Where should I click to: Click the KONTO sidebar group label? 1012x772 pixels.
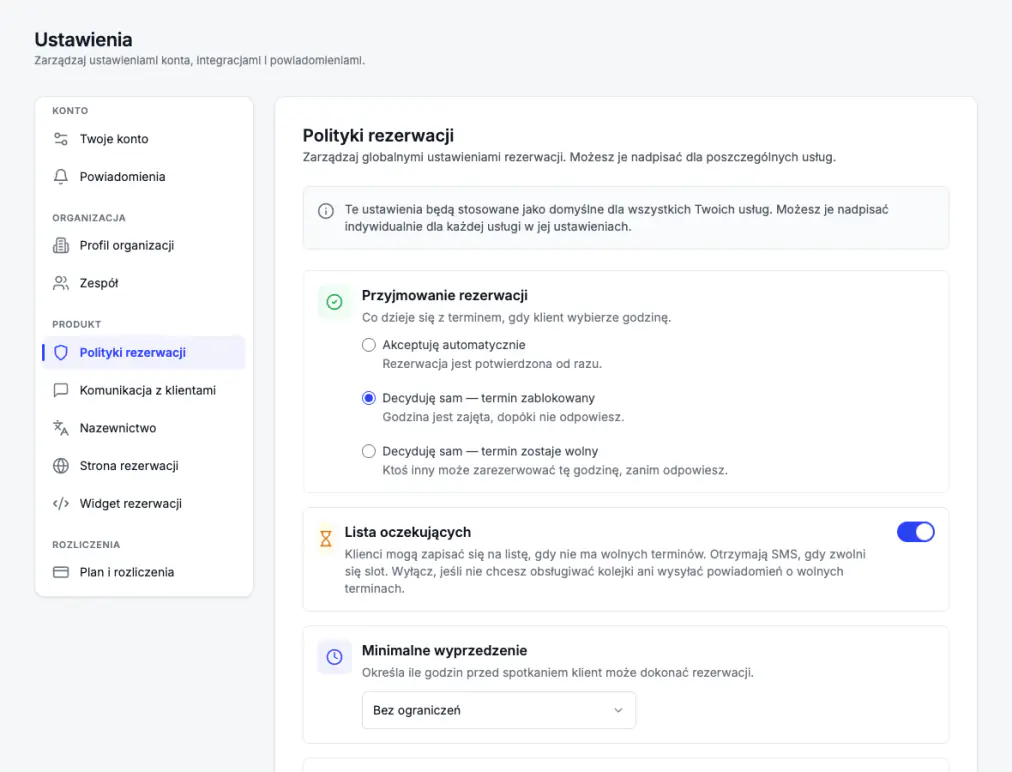tap(70, 110)
